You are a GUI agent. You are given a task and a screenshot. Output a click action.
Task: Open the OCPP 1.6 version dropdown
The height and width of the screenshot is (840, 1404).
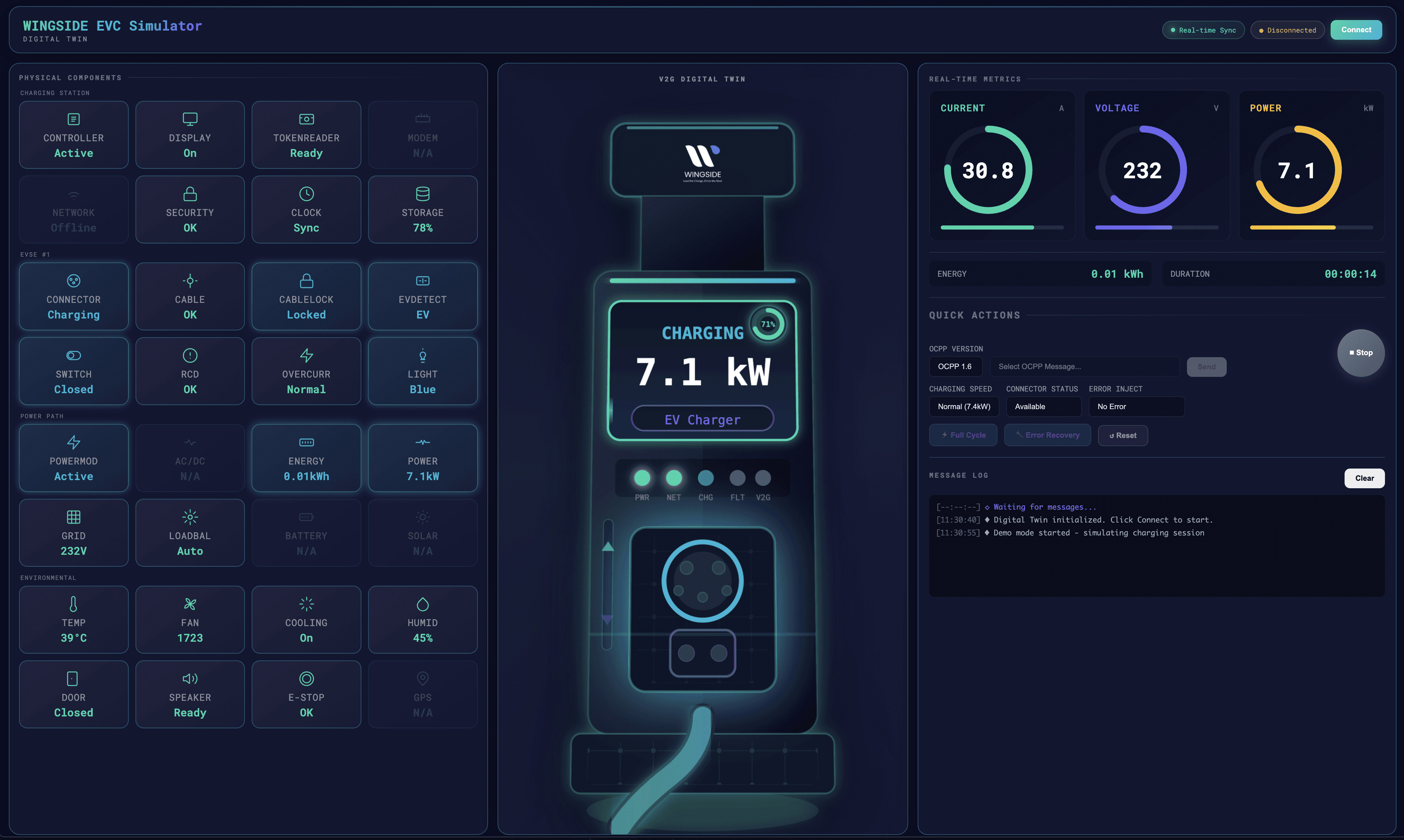(955, 367)
